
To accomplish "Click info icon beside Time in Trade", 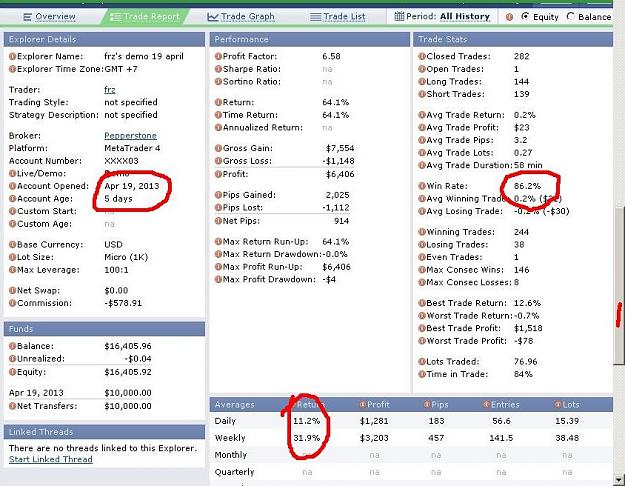I will [x=422, y=374].
